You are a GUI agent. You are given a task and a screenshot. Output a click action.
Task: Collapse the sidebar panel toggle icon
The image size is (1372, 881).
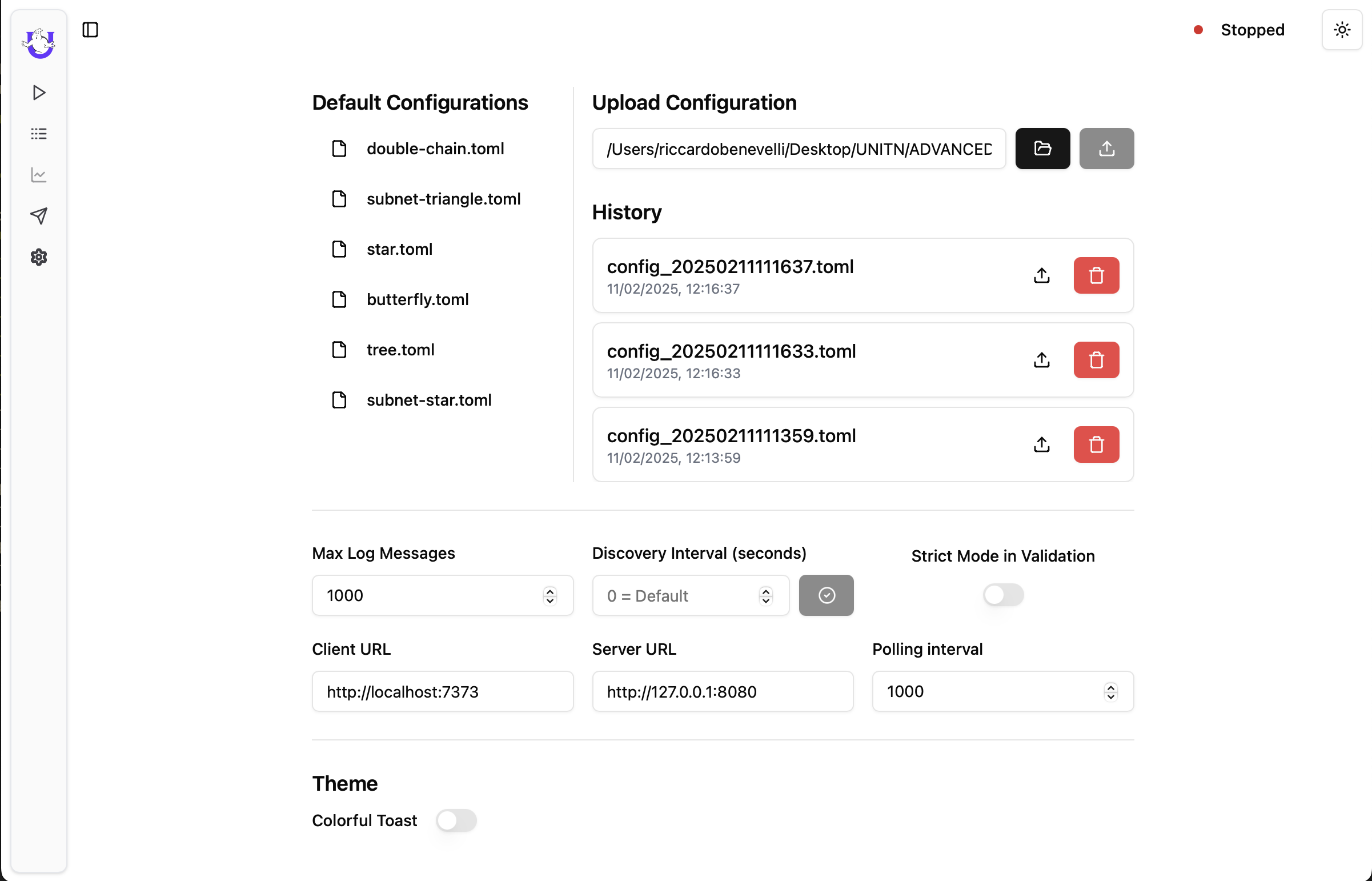tap(90, 30)
